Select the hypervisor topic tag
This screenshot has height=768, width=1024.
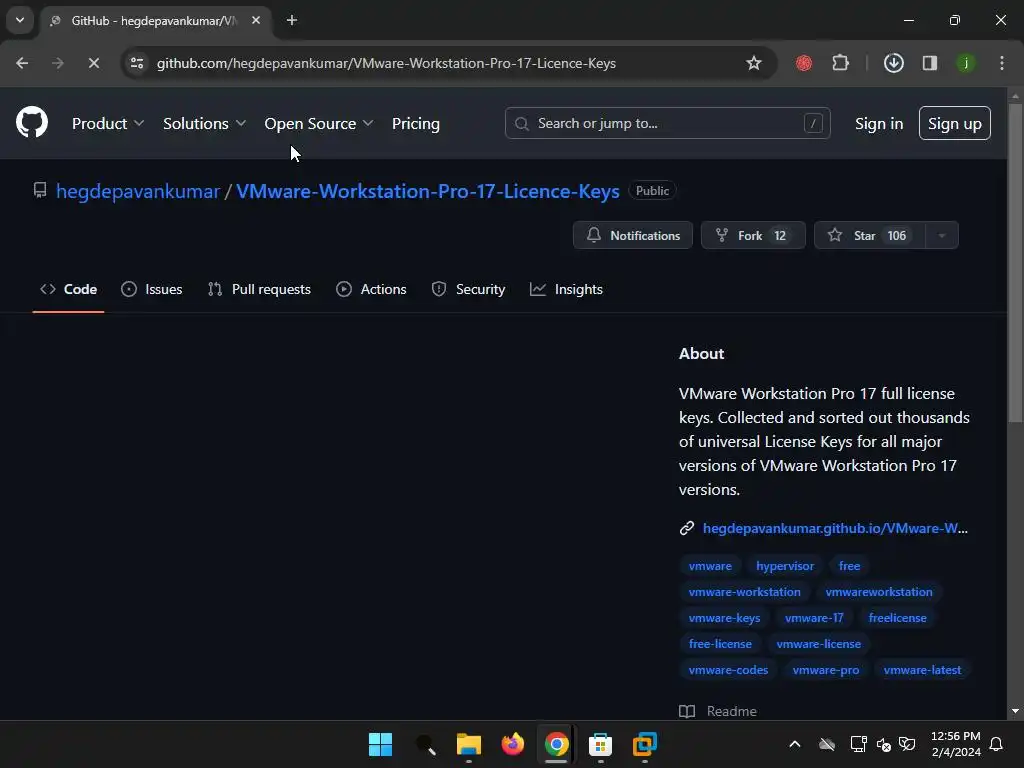pyautogui.click(x=785, y=566)
